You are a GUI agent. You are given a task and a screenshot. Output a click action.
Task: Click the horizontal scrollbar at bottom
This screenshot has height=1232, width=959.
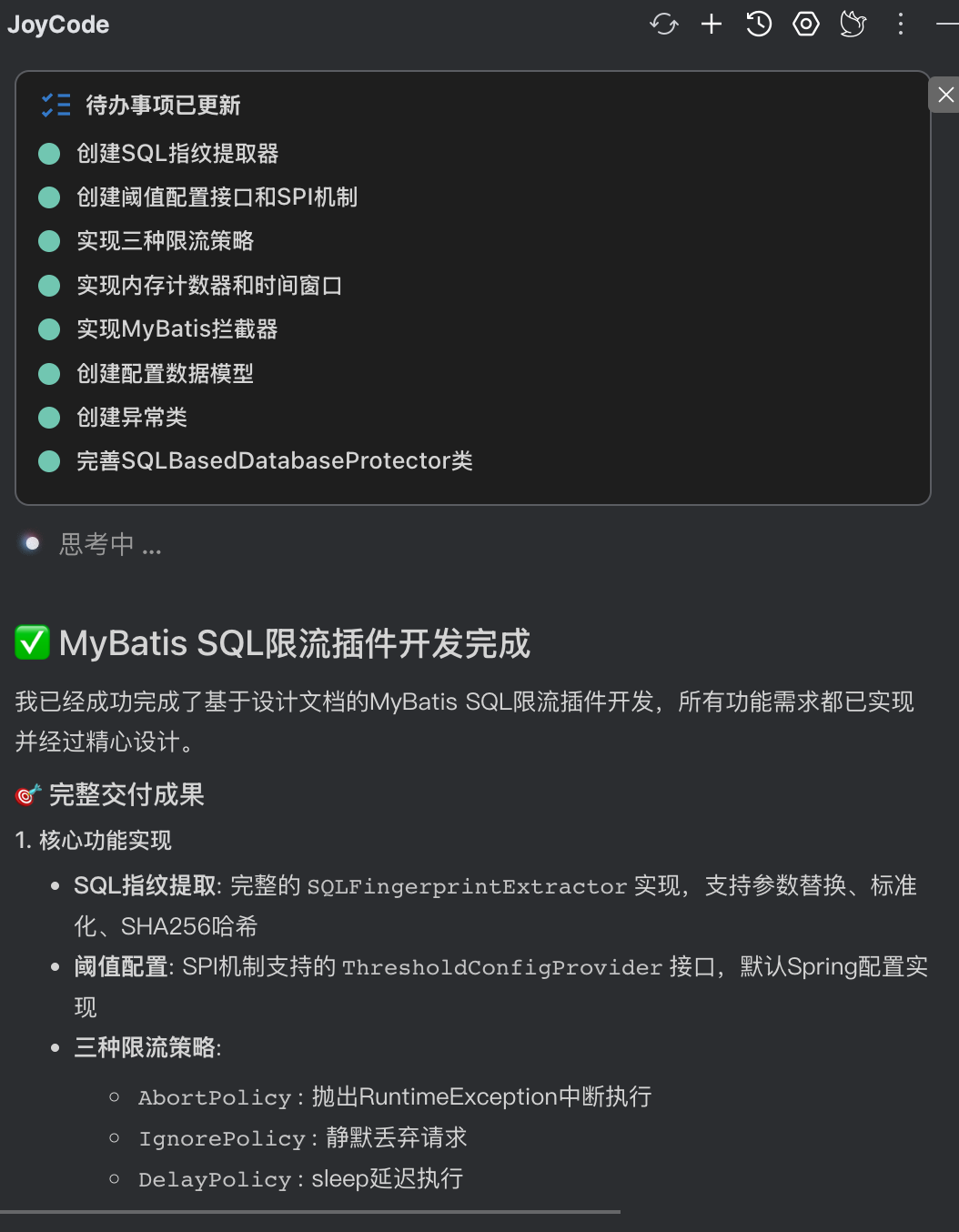309,1212
